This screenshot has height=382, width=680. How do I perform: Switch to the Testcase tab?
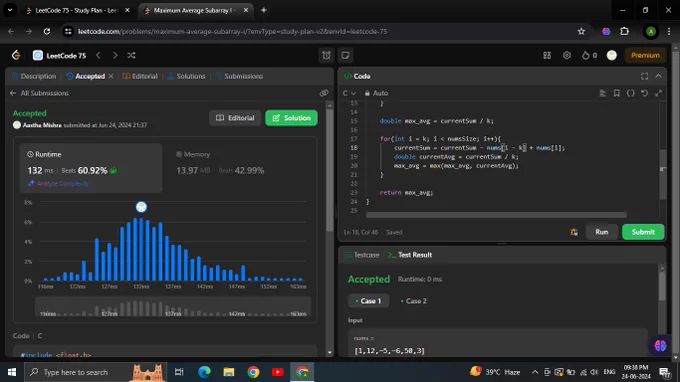click(x=362, y=255)
